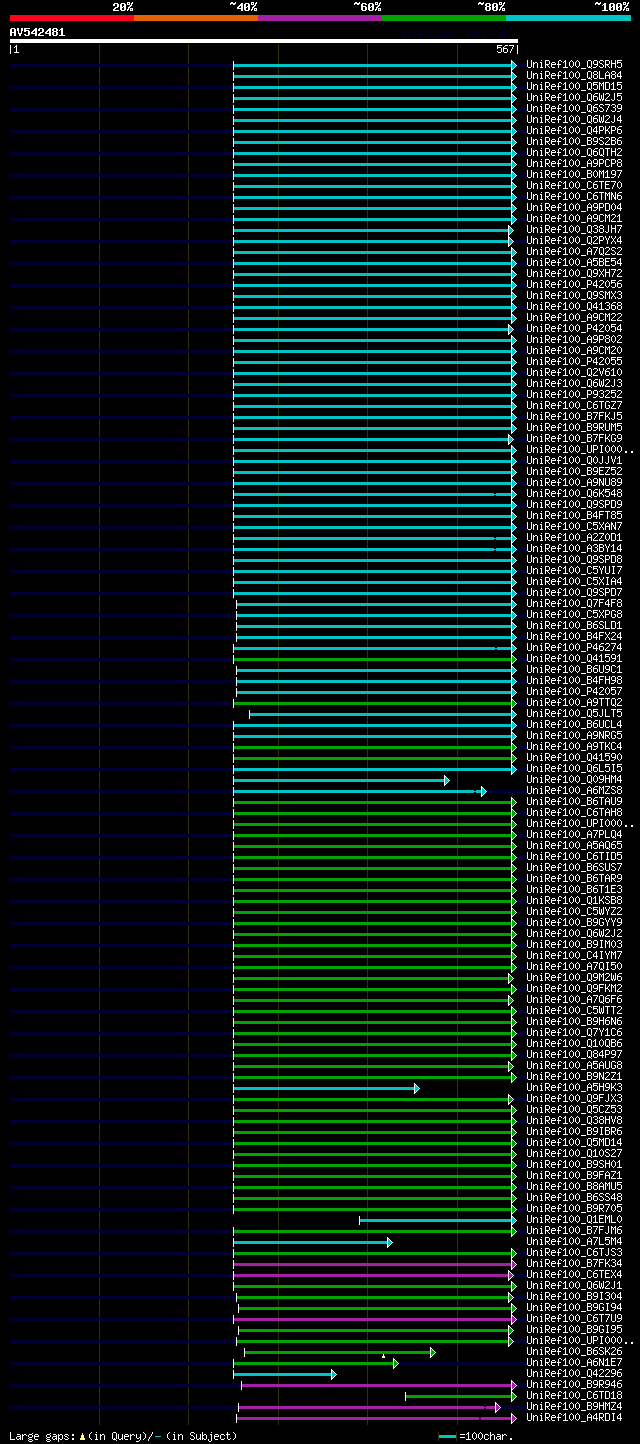Select hit label UniRef100_B7FK34
Screen dimensions: 640x1444
tap(574, 1263)
